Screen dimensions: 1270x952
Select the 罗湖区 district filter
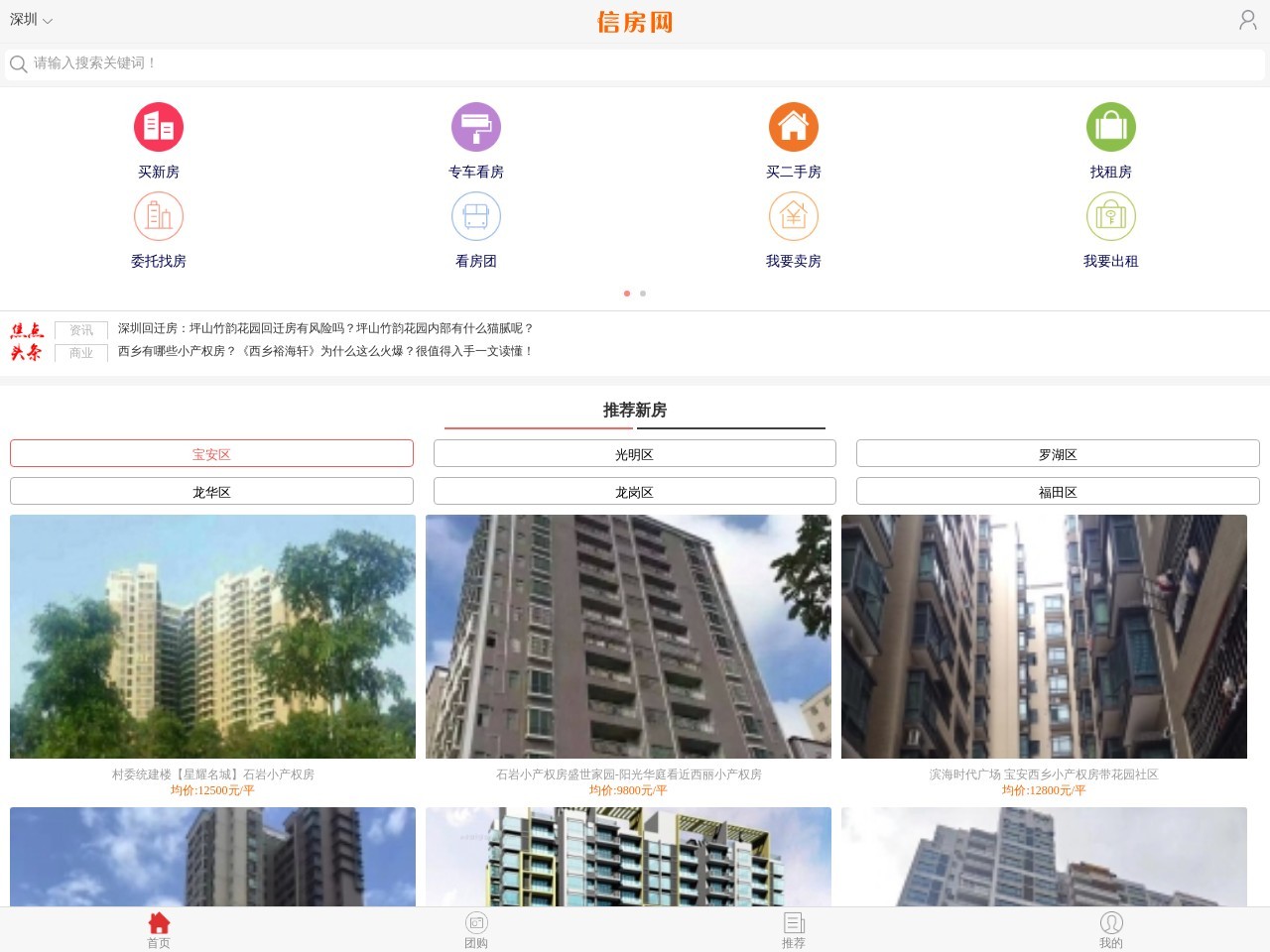[x=1058, y=453]
